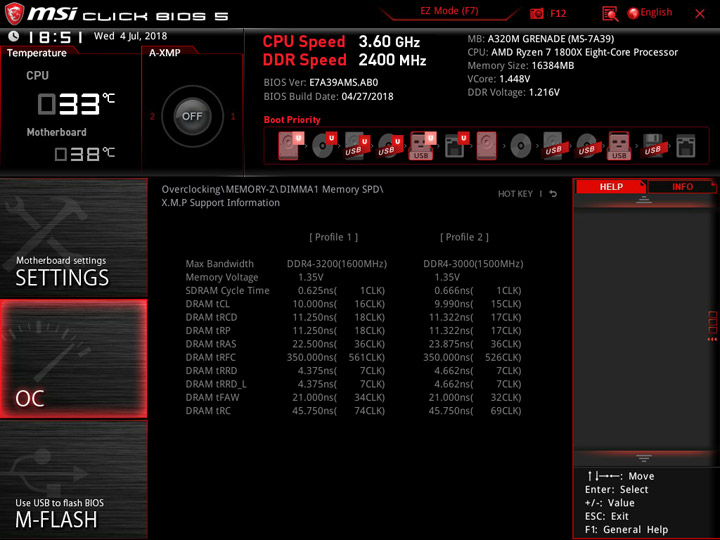
Task: Choose A-XMP profile 2
Action: pyautogui.click(x=152, y=117)
